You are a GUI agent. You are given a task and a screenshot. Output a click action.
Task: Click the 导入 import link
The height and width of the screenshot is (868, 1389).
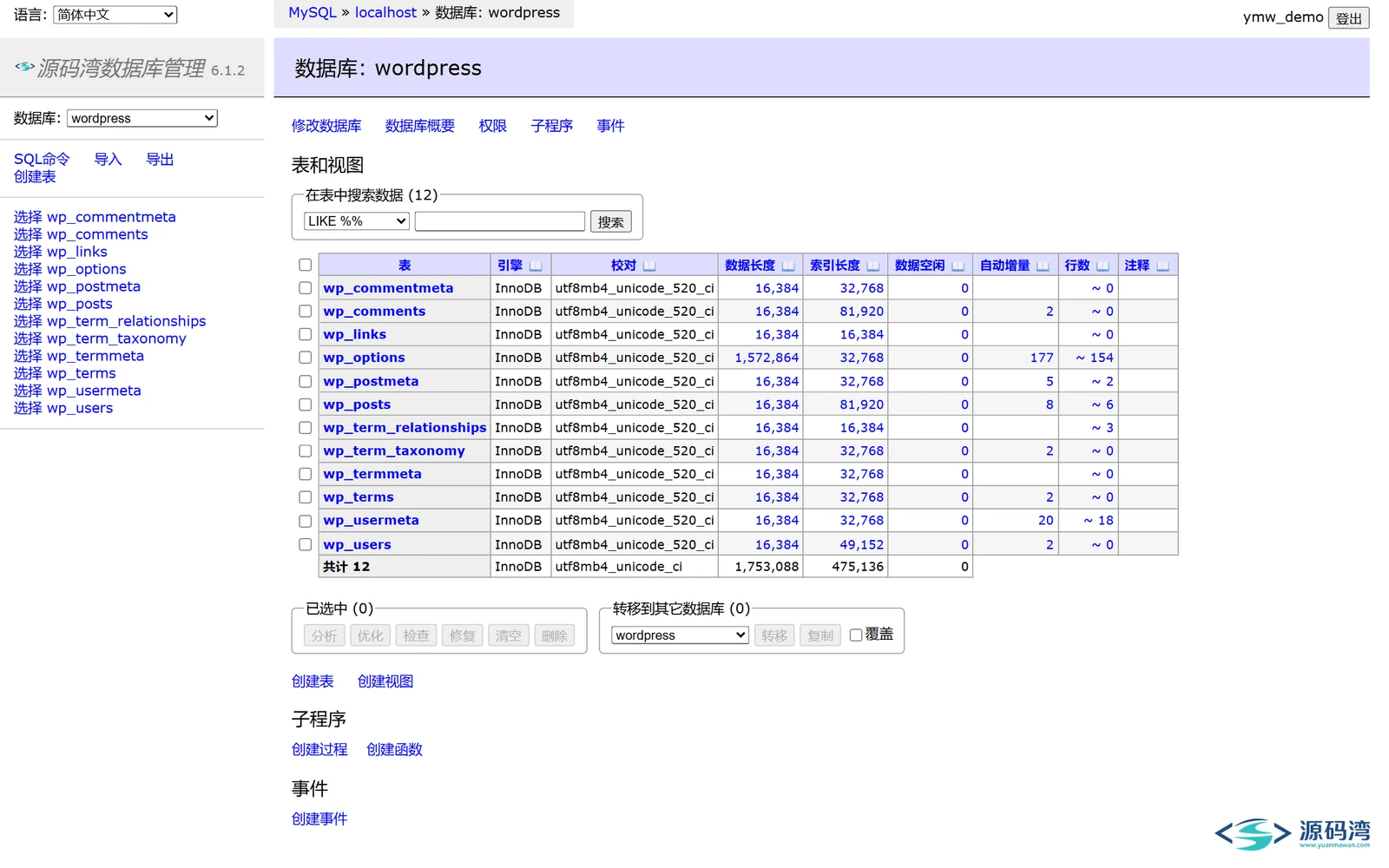(108, 159)
